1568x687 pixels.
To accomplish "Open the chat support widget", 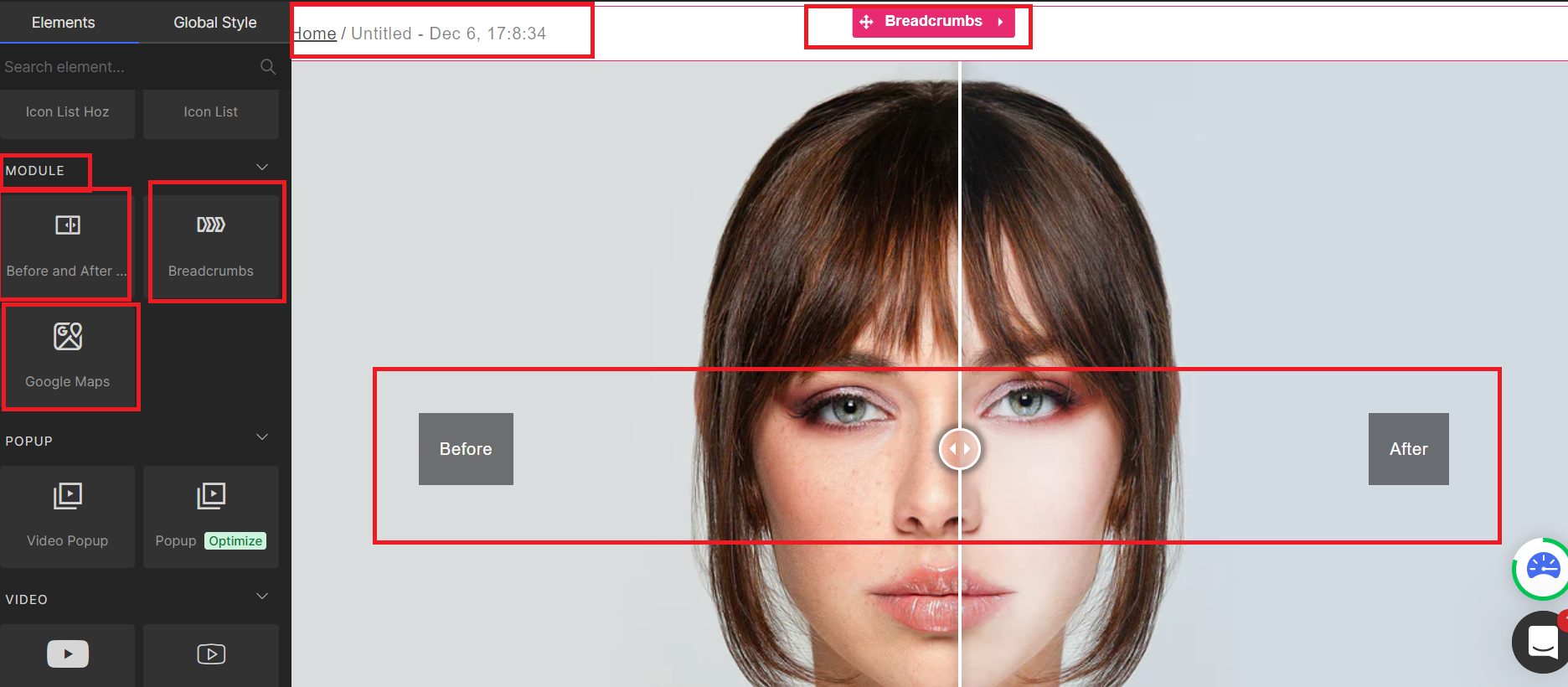I will coord(1542,643).
